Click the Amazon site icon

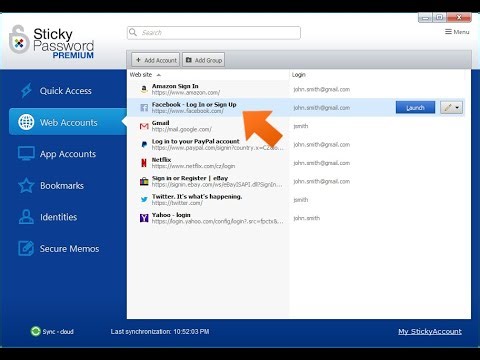click(x=144, y=89)
